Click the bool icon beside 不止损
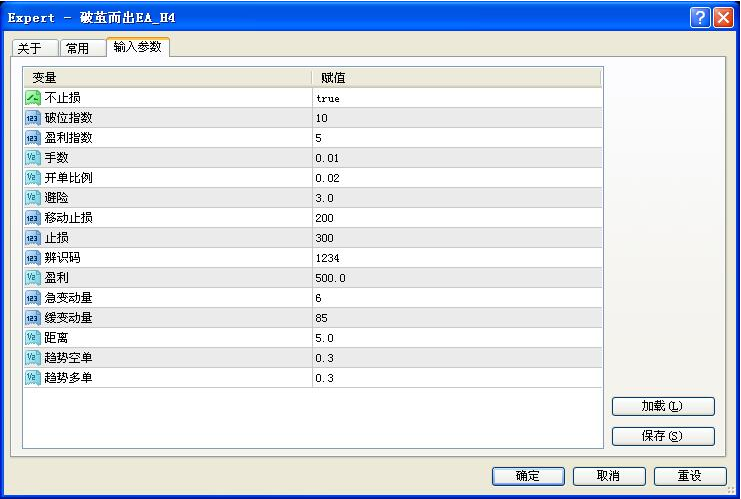 coord(33,98)
